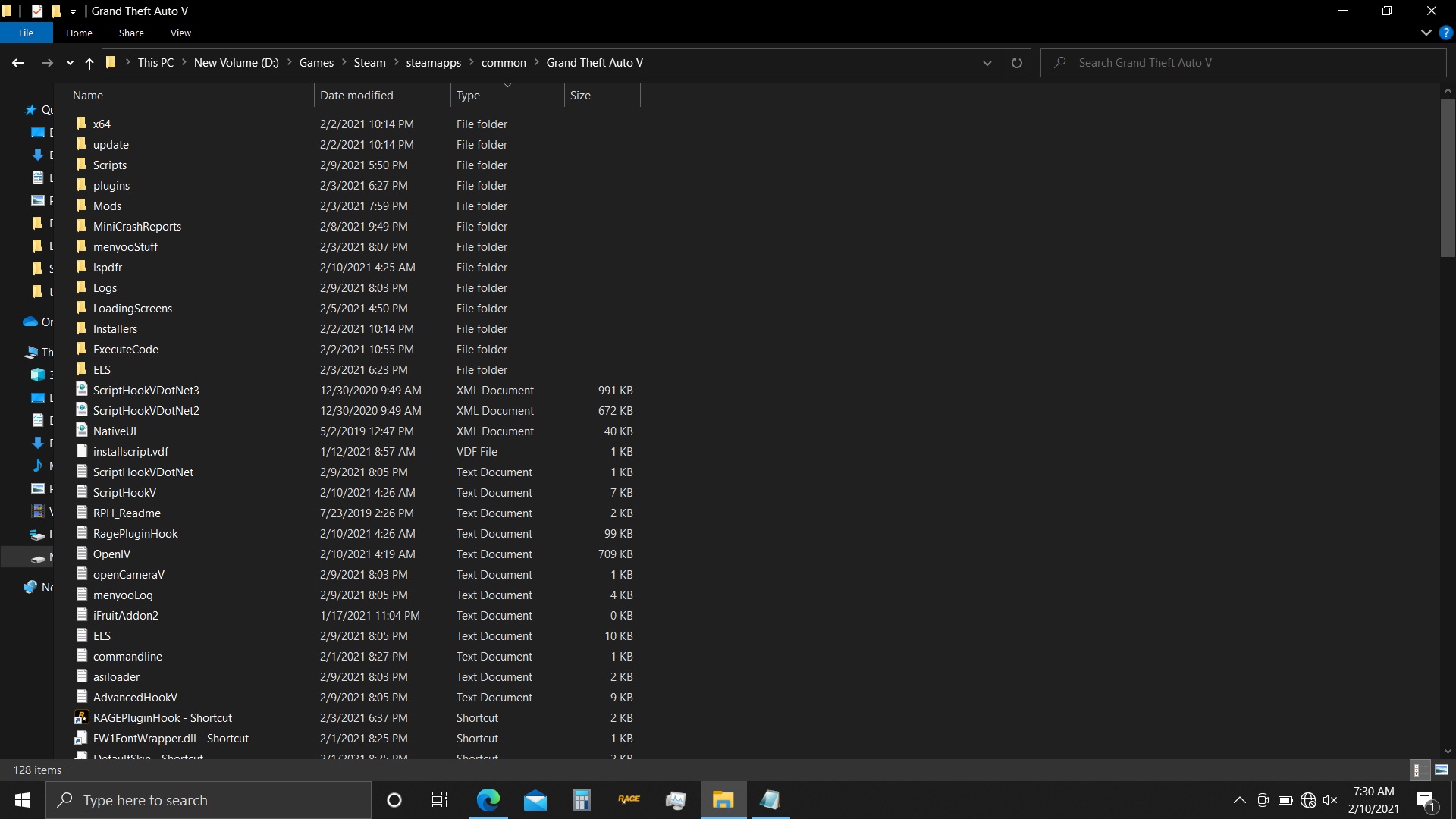Open Calculator from taskbar

tap(582, 799)
